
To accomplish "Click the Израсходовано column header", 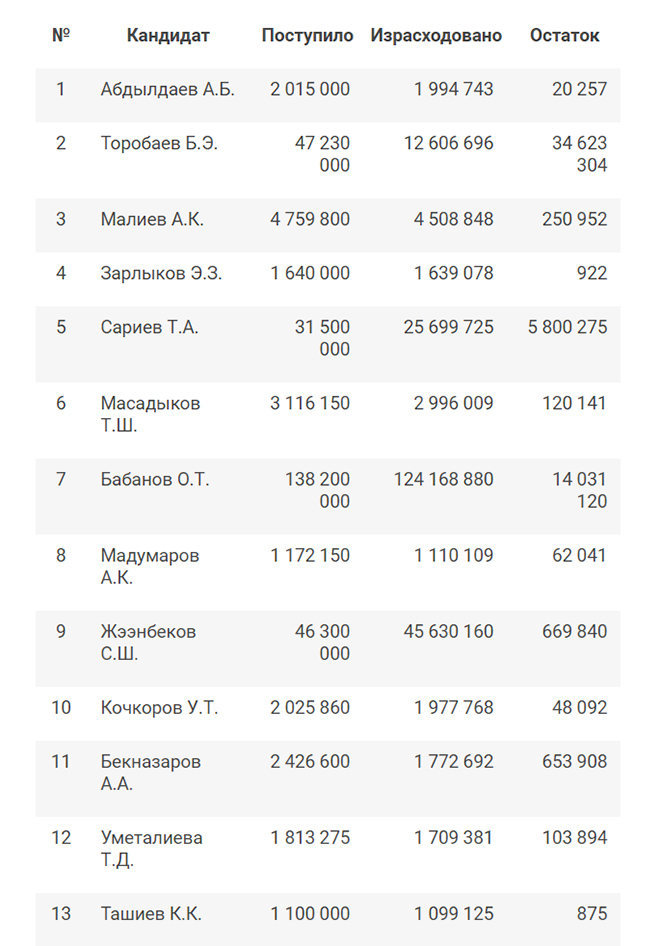I will [436, 36].
